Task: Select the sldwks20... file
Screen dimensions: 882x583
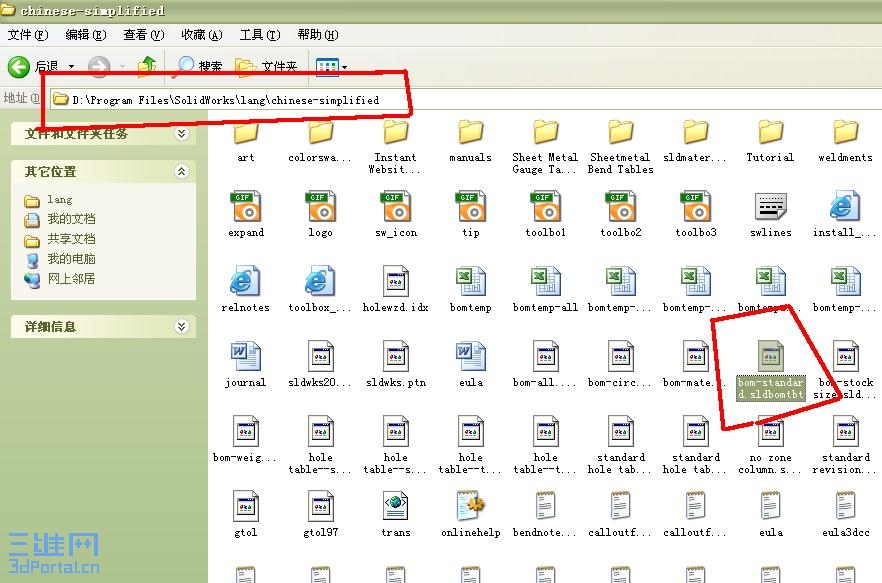Action: coord(321,364)
